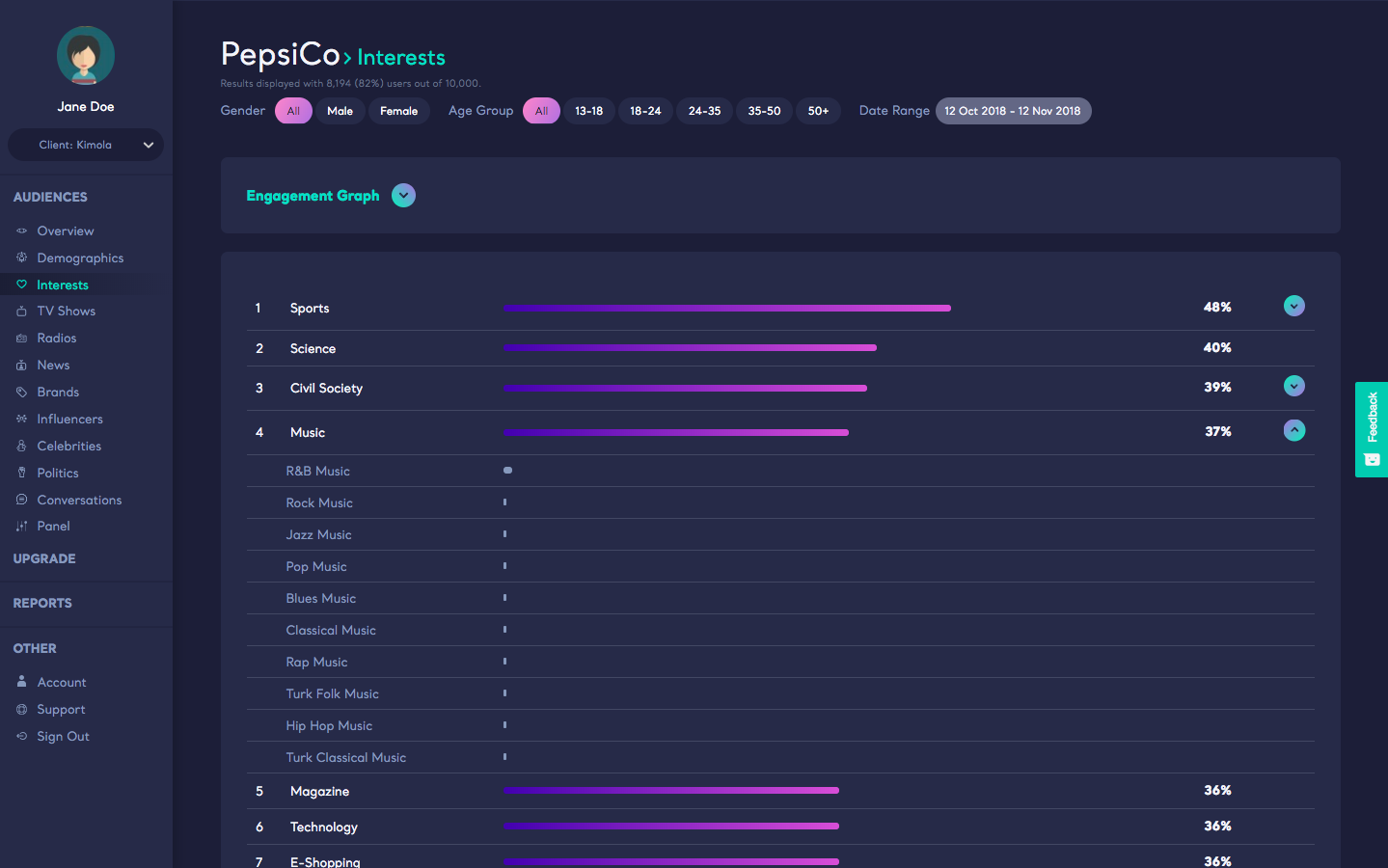Filter by age group 50+
The width and height of the screenshot is (1388, 868).
pyautogui.click(x=818, y=111)
